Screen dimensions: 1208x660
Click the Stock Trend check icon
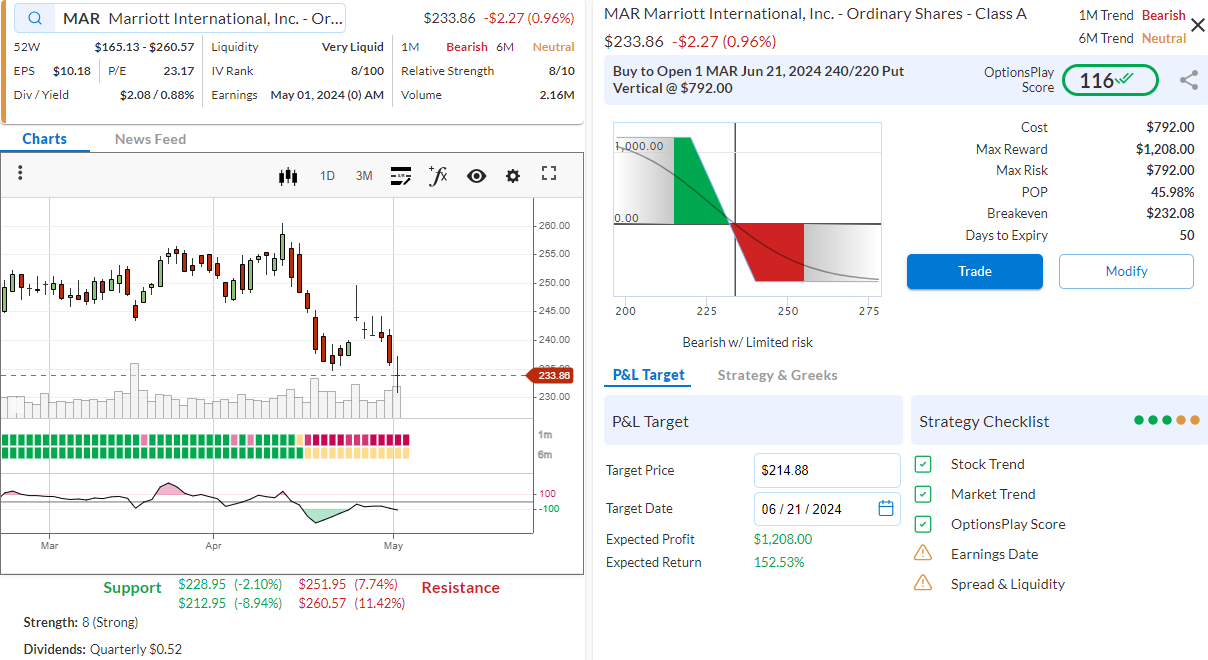point(924,464)
